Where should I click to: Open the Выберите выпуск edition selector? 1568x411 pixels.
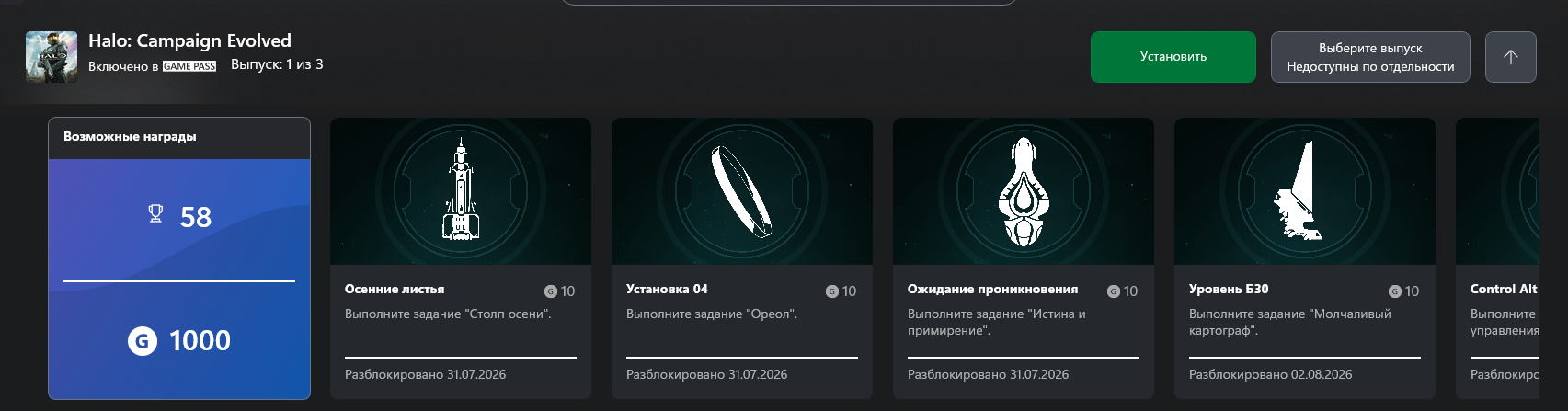pyautogui.click(x=1370, y=57)
